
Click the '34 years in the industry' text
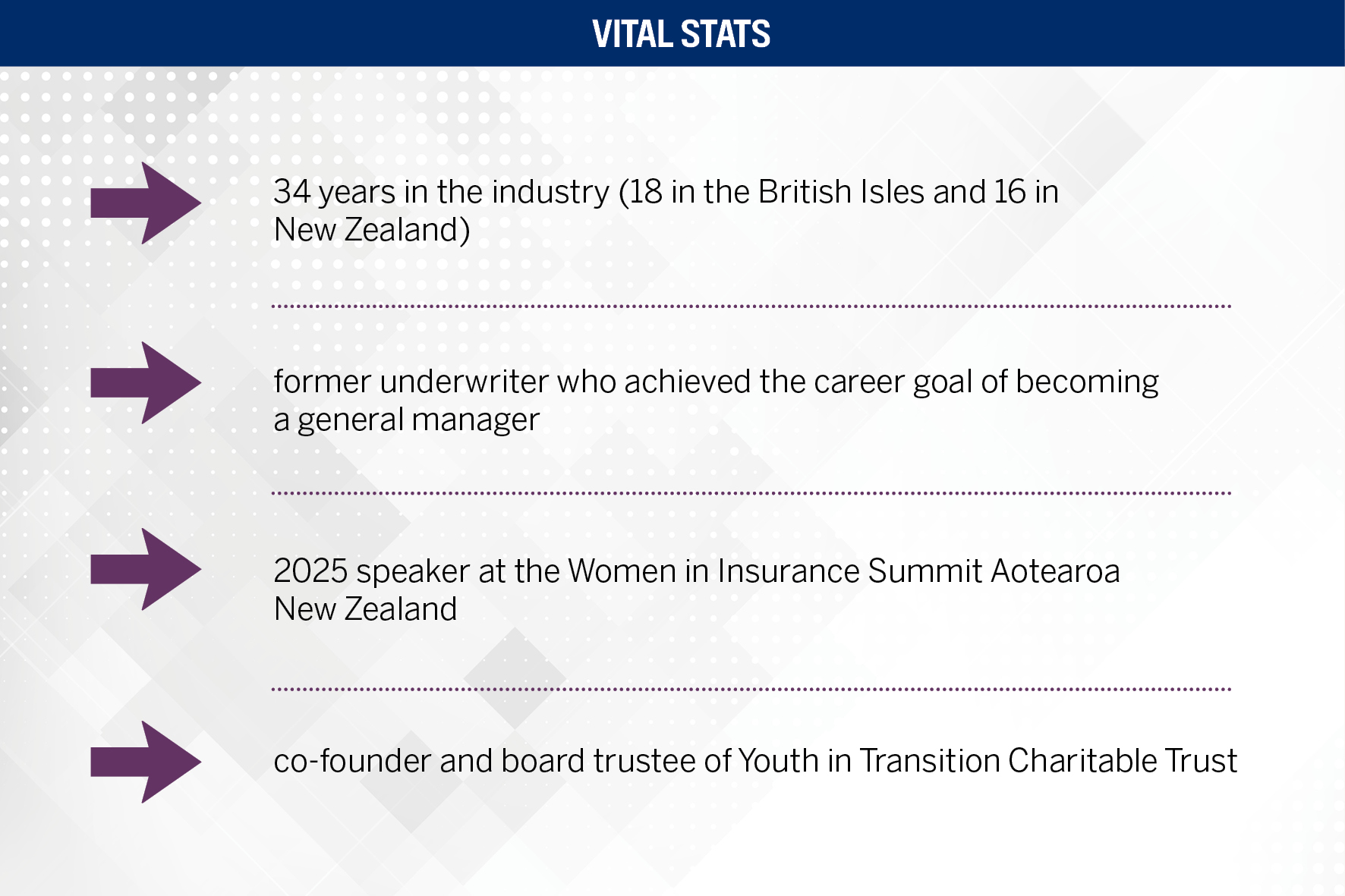pos(441,192)
